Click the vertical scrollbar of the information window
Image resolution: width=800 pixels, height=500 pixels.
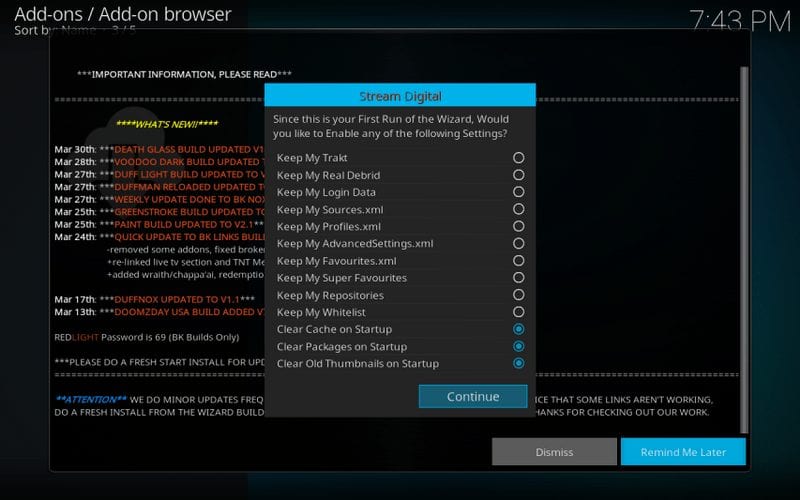744,250
